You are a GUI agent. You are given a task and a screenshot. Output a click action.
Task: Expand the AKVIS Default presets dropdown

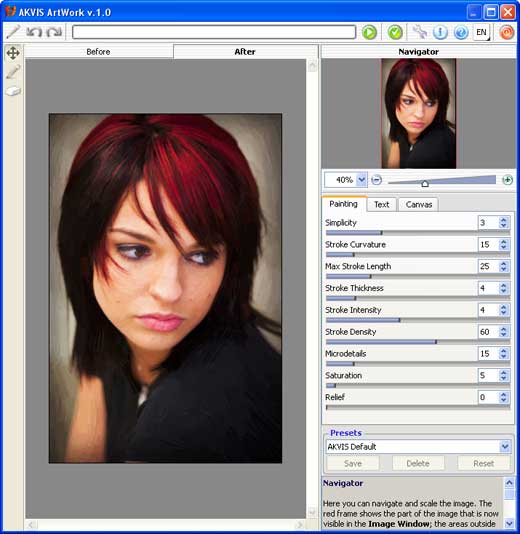pos(505,446)
